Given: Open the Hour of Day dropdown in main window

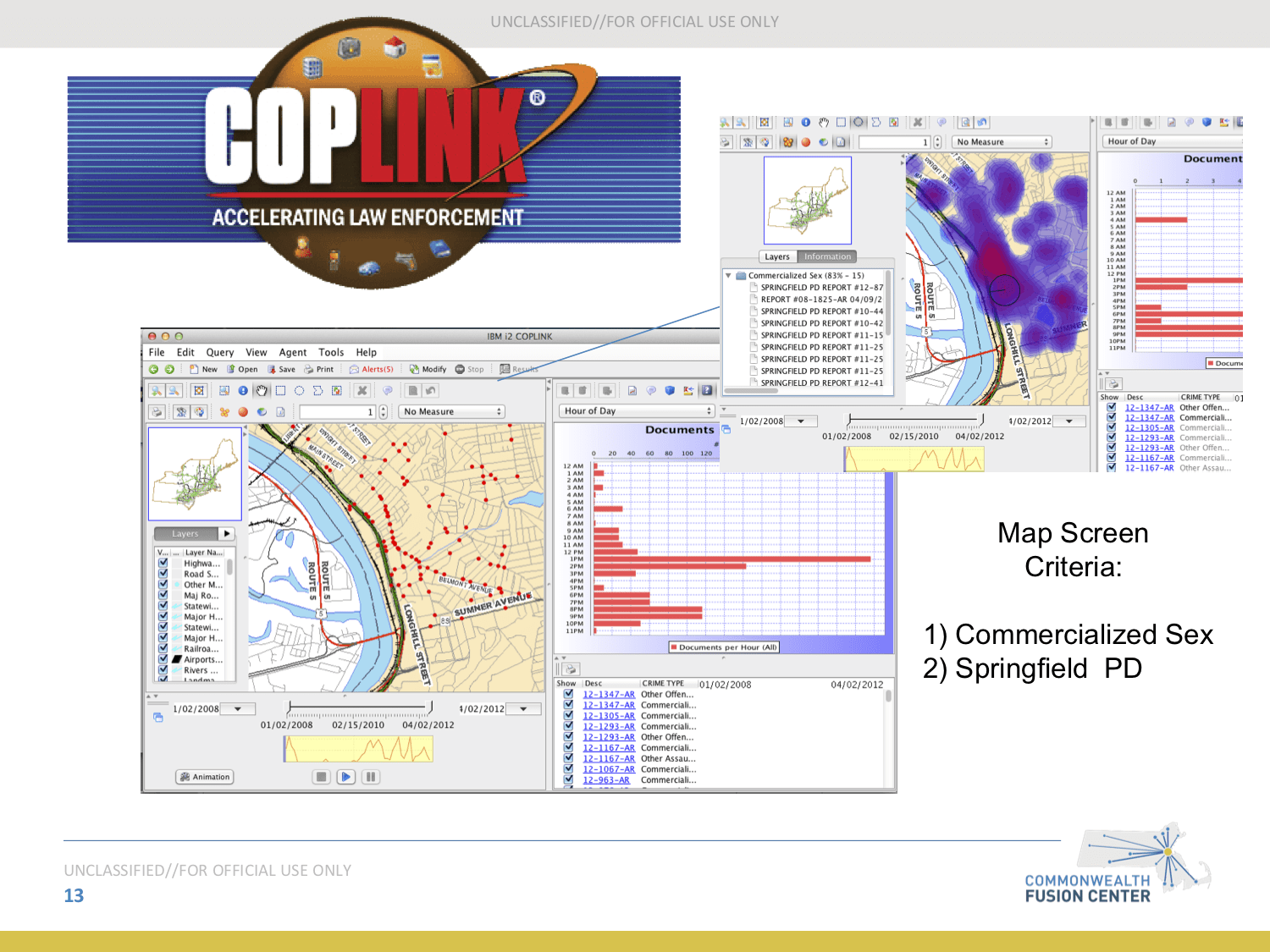Looking at the screenshot, I should coord(637,410).
